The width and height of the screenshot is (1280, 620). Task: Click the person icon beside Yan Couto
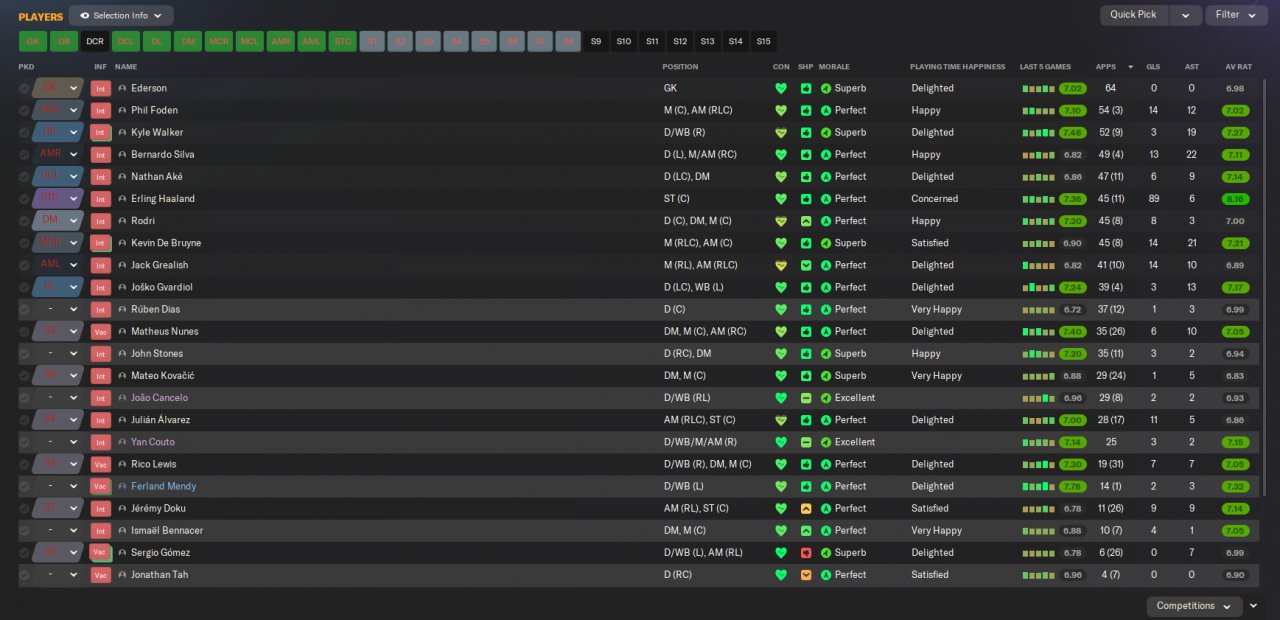[122, 442]
